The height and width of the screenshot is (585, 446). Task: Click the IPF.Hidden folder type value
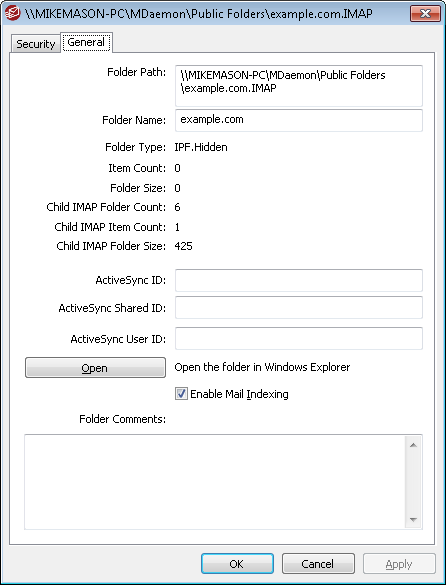(201, 147)
